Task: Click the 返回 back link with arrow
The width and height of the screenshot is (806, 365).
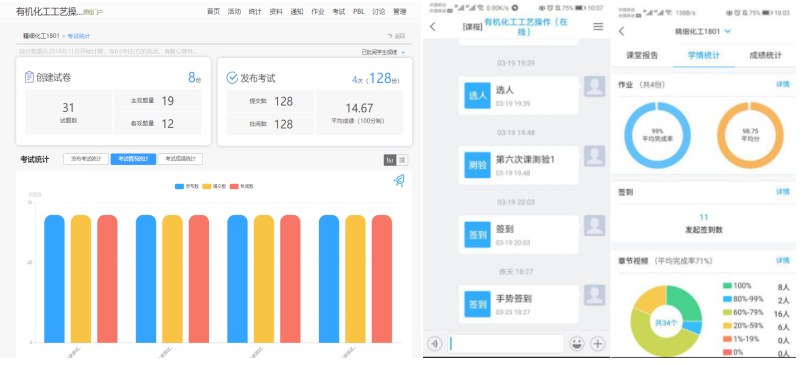Action: coord(396,36)
